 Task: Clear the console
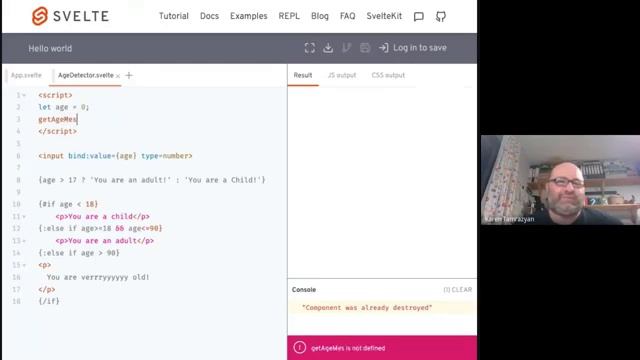pyautogui.click(x=458, y=290)
